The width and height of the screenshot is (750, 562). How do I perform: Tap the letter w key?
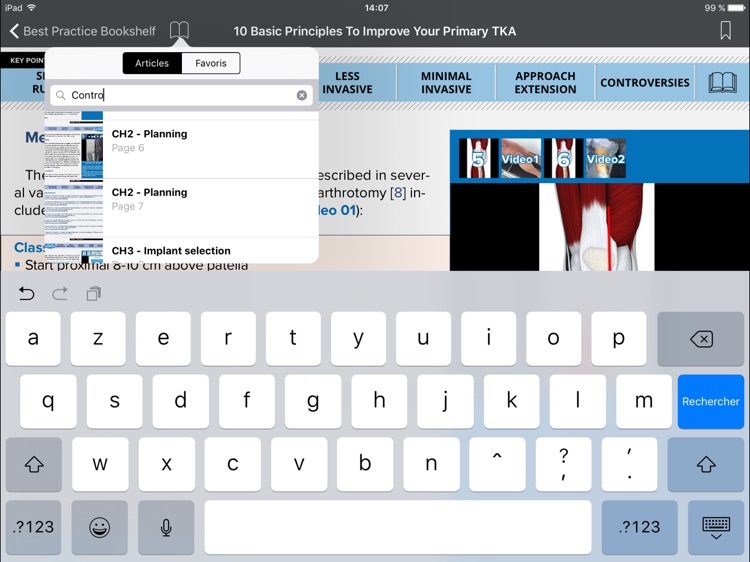(x=100, y=464)
